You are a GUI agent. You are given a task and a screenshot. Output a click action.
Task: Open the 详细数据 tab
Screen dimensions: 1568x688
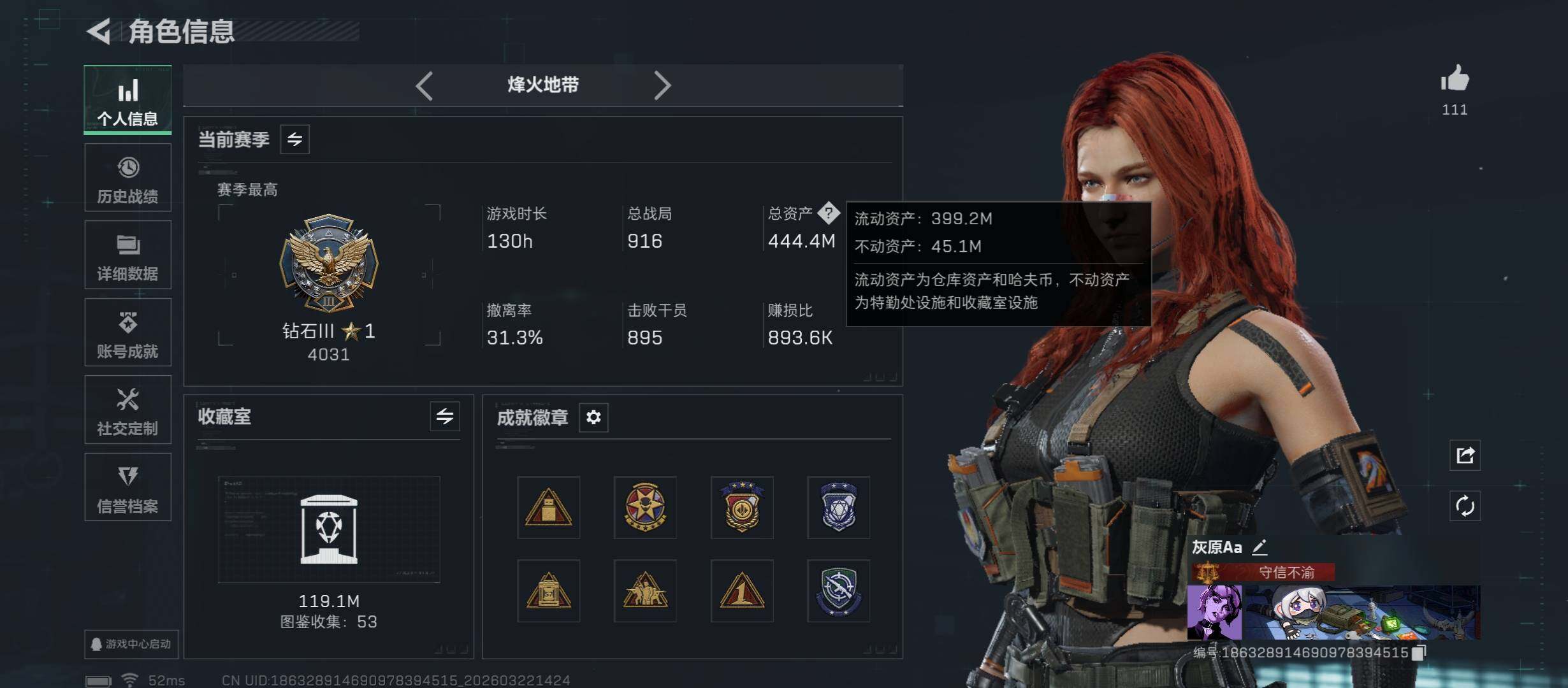tap(128, 255)
